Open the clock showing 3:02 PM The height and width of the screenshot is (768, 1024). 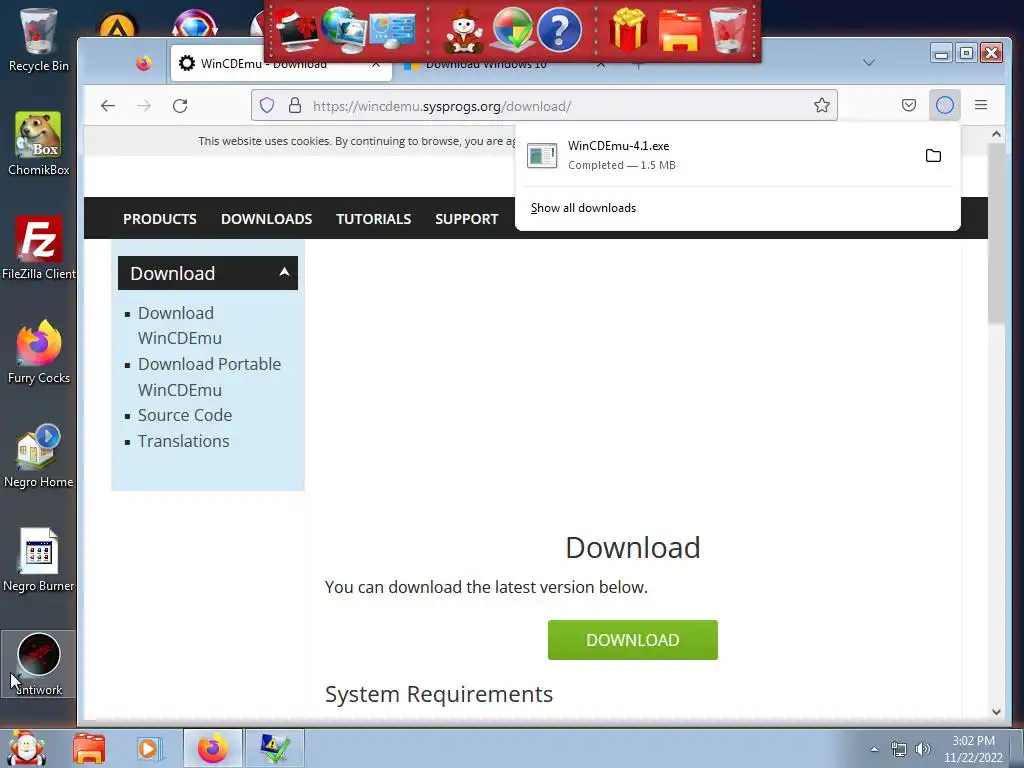[x=973, y=749]
